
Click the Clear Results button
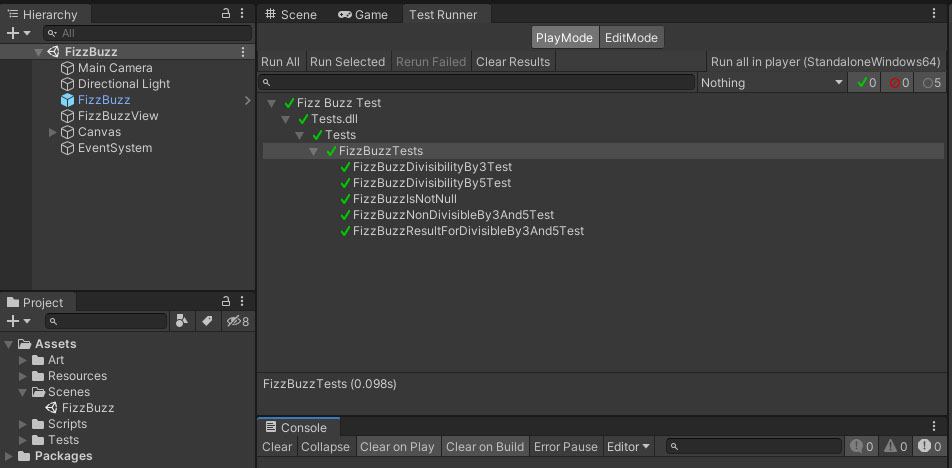pyautogui.click(x=512, y=61)
